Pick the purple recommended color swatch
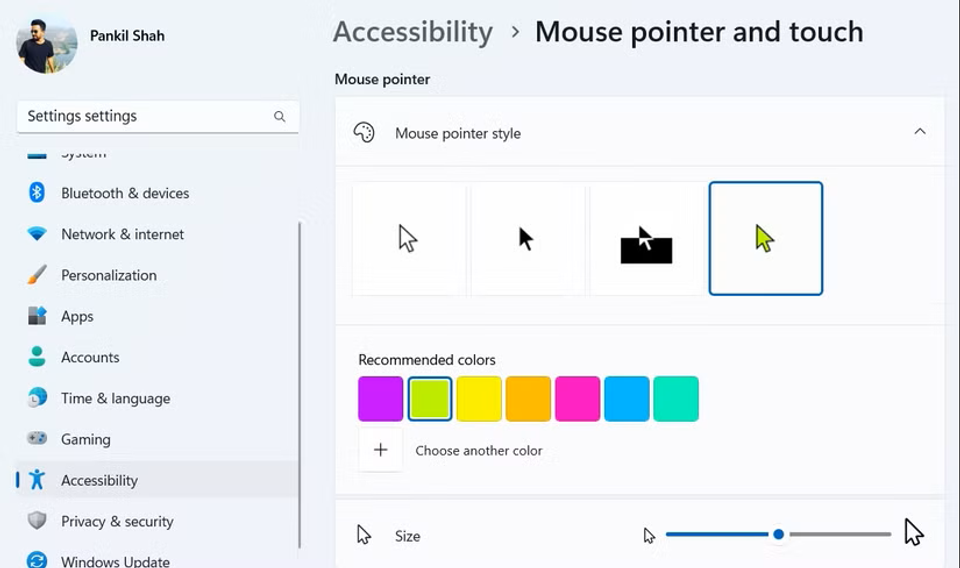 tap(381, 399)
